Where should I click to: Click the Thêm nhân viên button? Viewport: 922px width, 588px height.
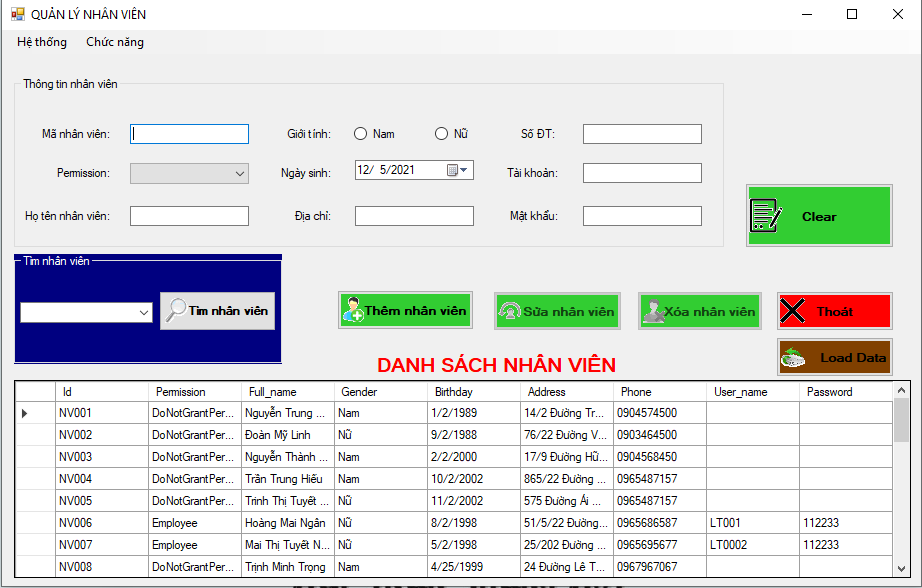tap(405, 310)
